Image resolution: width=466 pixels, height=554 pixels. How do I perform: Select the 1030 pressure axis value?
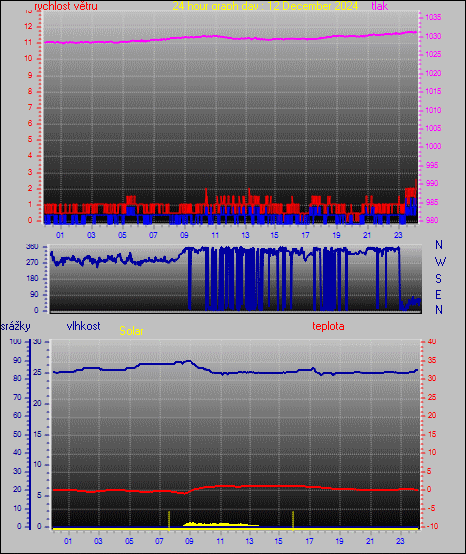point(433,36)
